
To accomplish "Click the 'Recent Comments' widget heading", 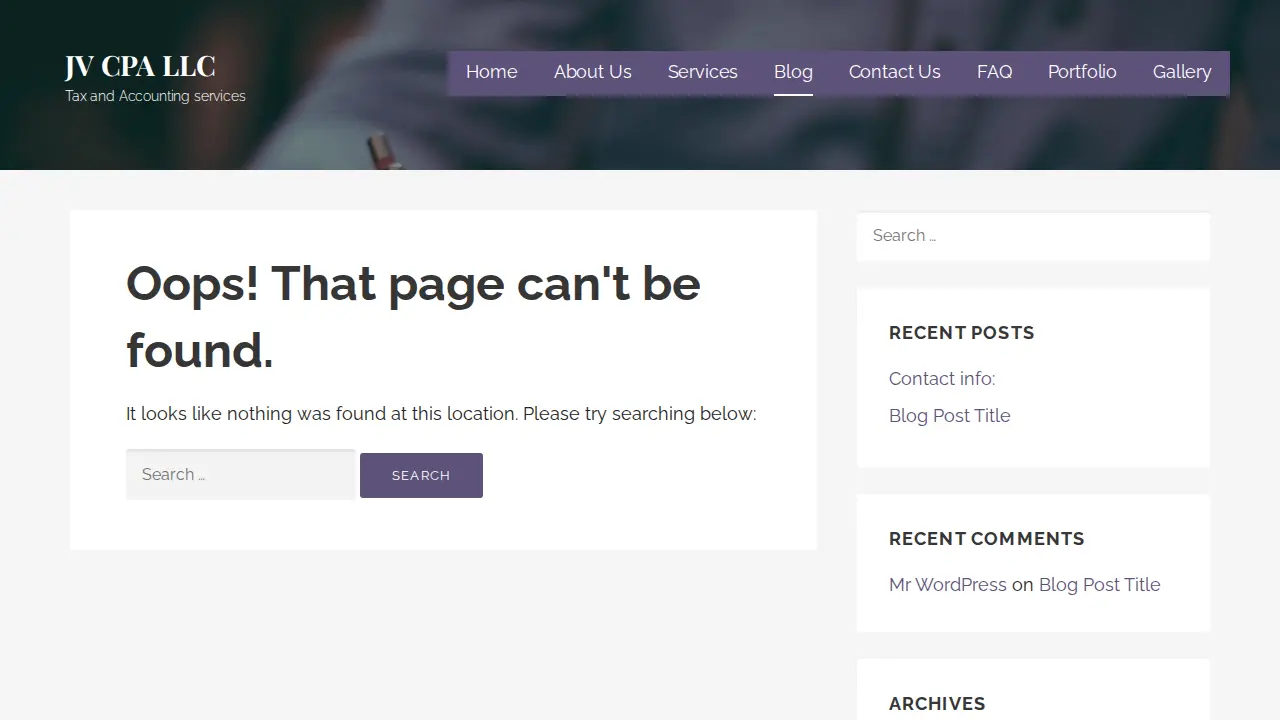I will click(986, 538).
